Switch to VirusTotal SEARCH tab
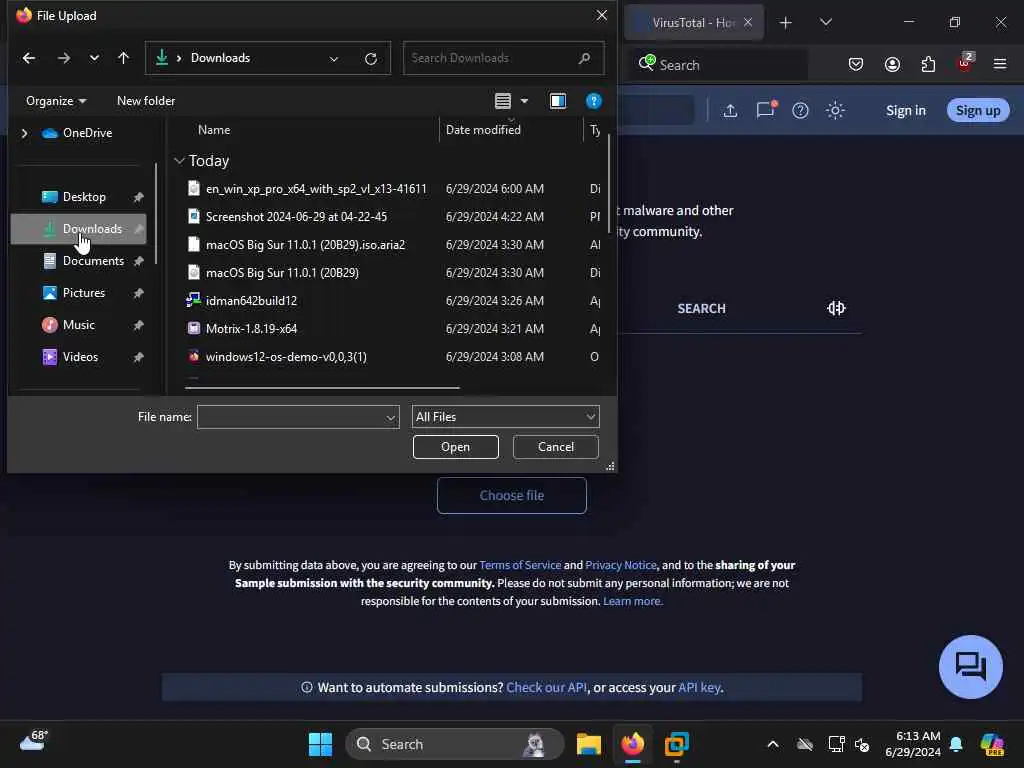The image size is (1024, 768). click(701, 308)
